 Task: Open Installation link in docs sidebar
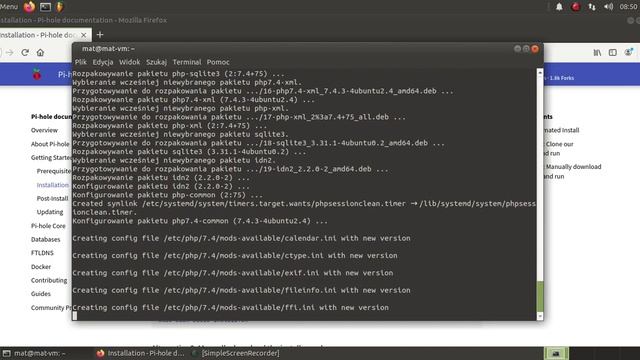[x=53, y=185]
